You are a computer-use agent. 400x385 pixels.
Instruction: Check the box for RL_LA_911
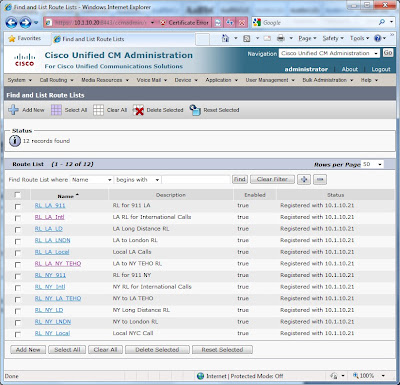point(18,207)
